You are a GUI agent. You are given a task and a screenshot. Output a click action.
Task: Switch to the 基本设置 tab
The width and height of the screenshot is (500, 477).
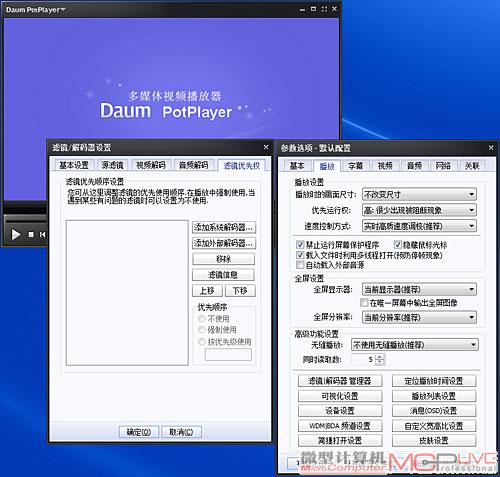(74, 165)
